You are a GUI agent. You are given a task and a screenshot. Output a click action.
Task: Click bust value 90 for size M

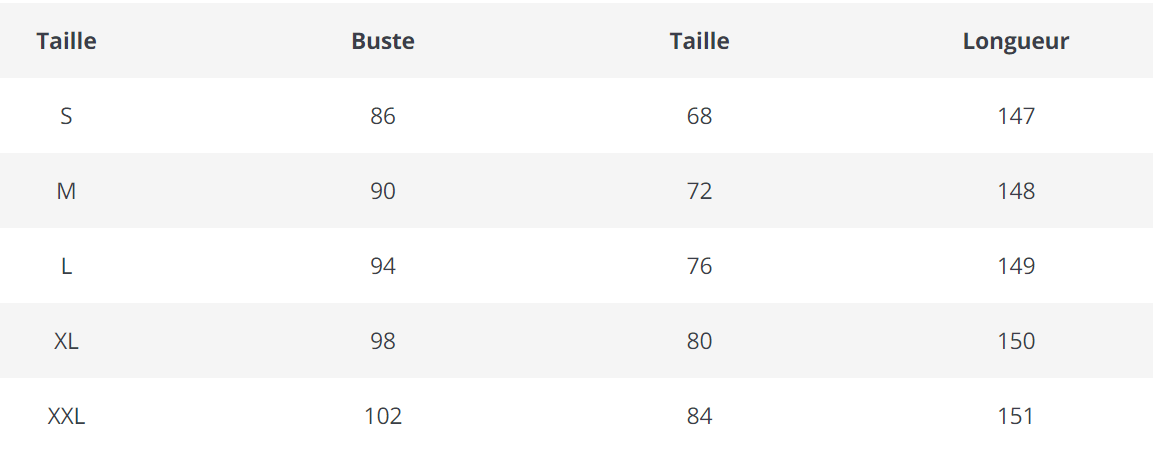pyautogui.click(x=383, y=191)
